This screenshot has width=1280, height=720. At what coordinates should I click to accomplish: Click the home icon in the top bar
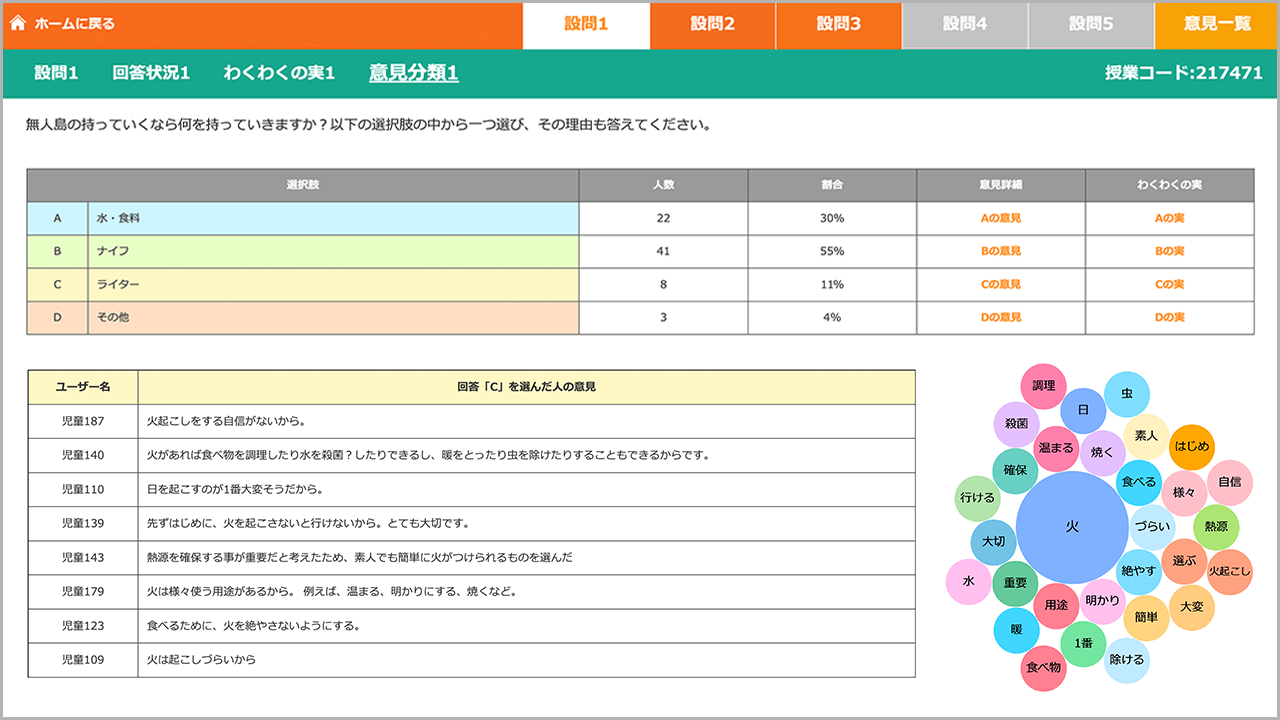[17, 23]
